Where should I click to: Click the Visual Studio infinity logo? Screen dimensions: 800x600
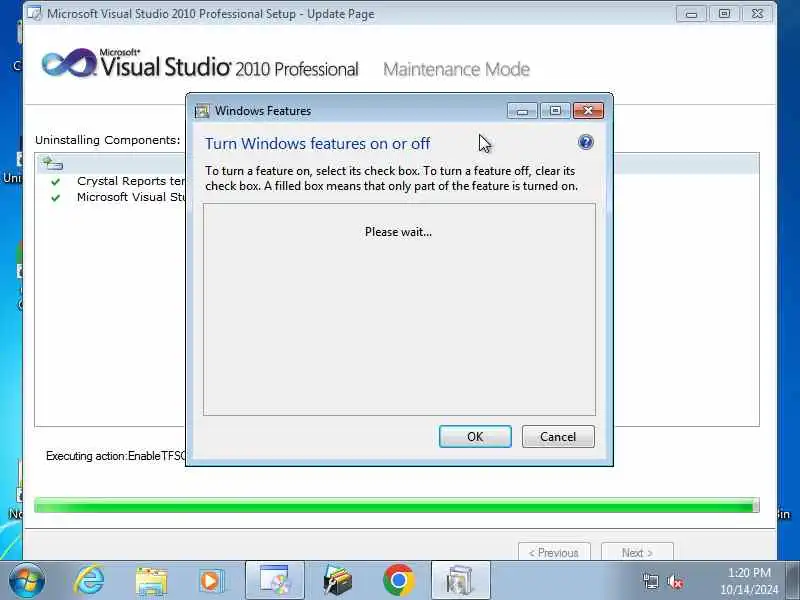click(x=69, y=63)
